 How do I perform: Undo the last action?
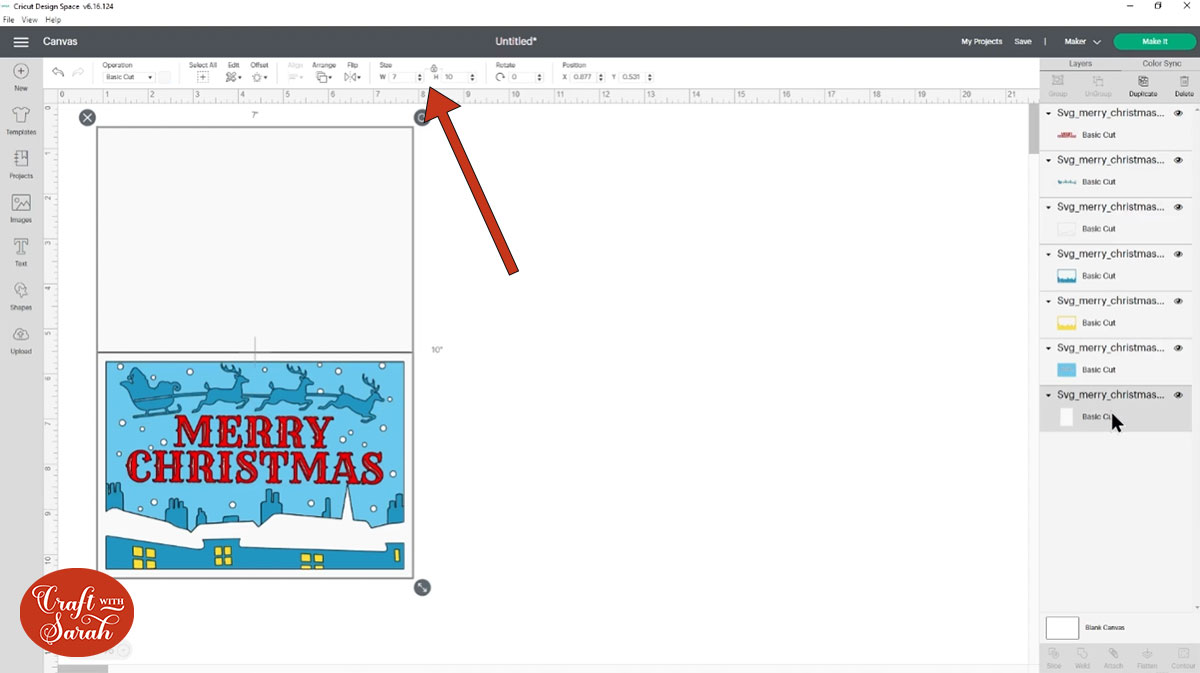[x=58, y=72]
